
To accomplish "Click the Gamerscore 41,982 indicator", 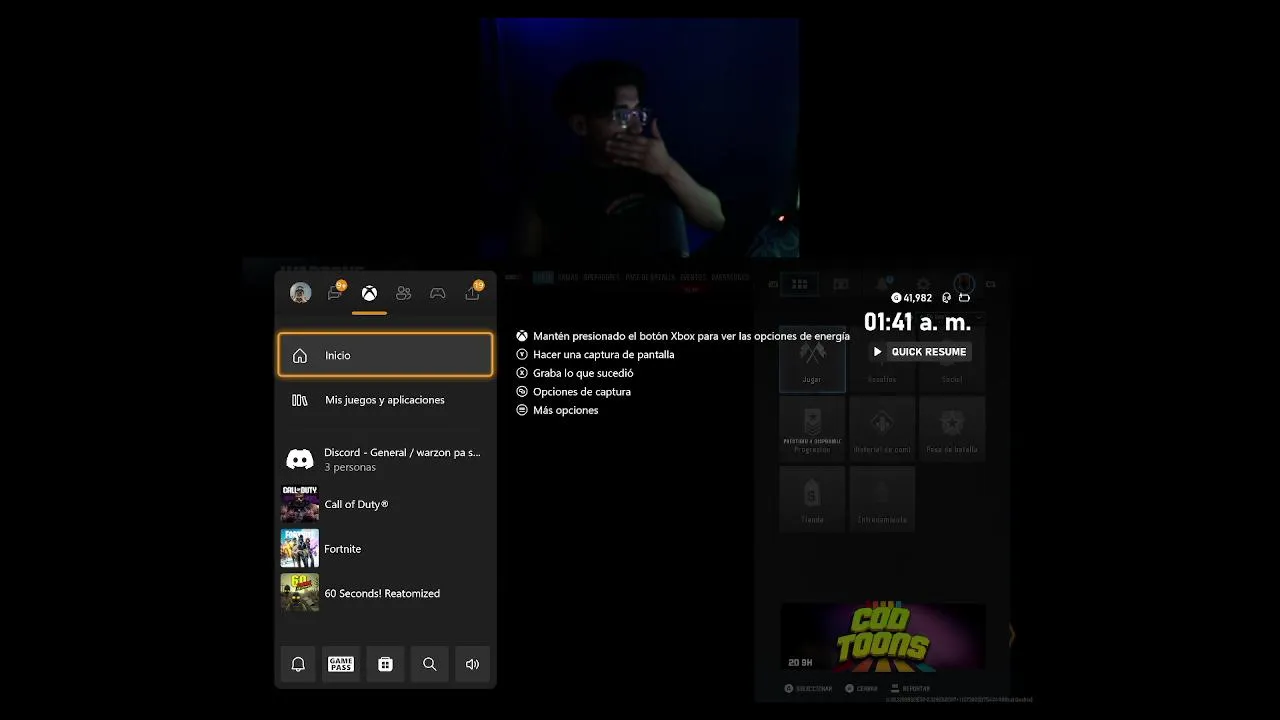I will point(911,298).
